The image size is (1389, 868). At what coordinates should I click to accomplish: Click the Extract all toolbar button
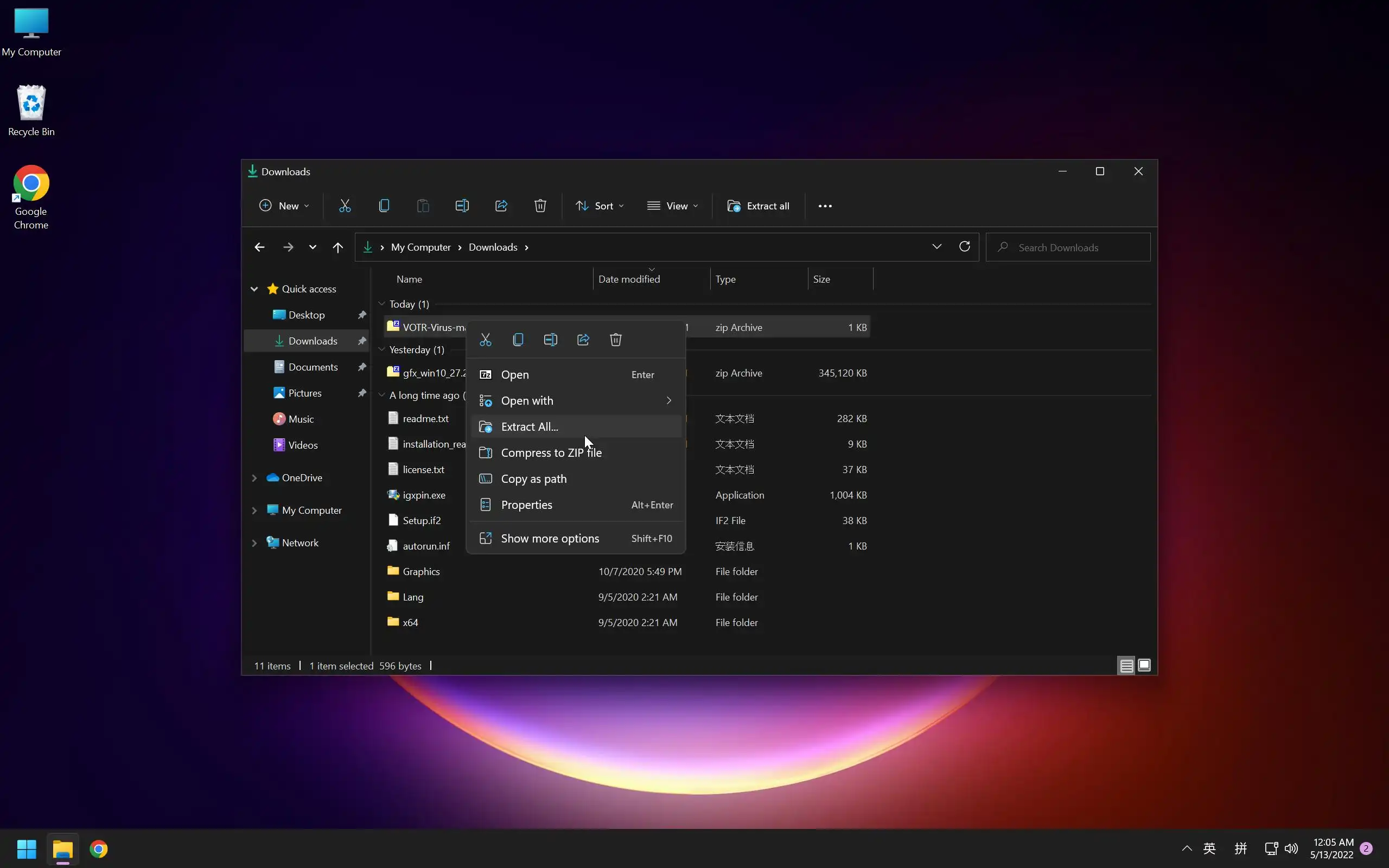point(758,206)
